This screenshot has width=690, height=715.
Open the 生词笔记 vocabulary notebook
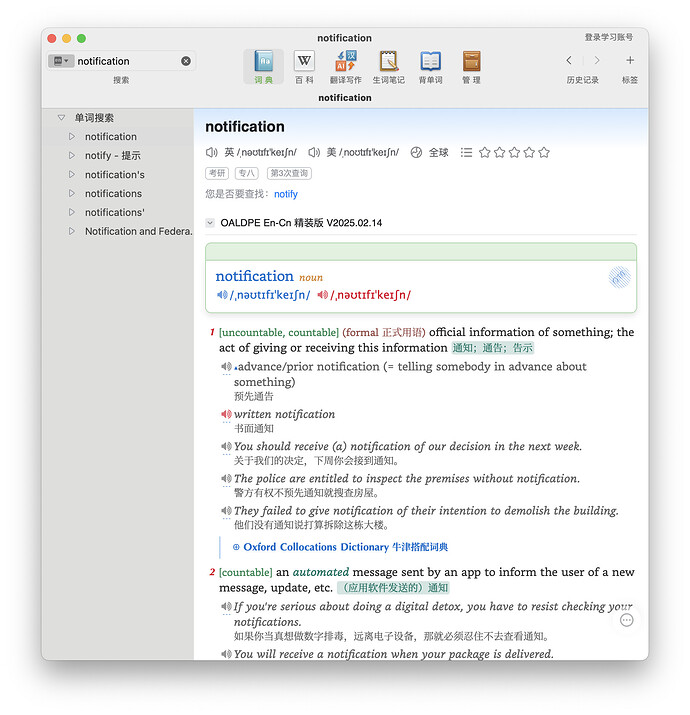click(x=388, y=67)
